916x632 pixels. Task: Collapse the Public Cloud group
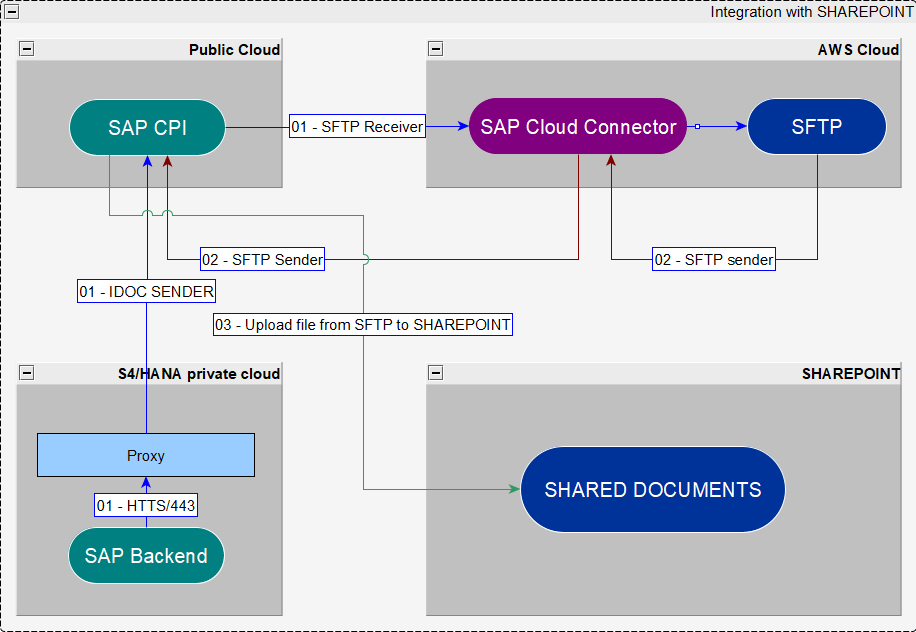(27, 49)
